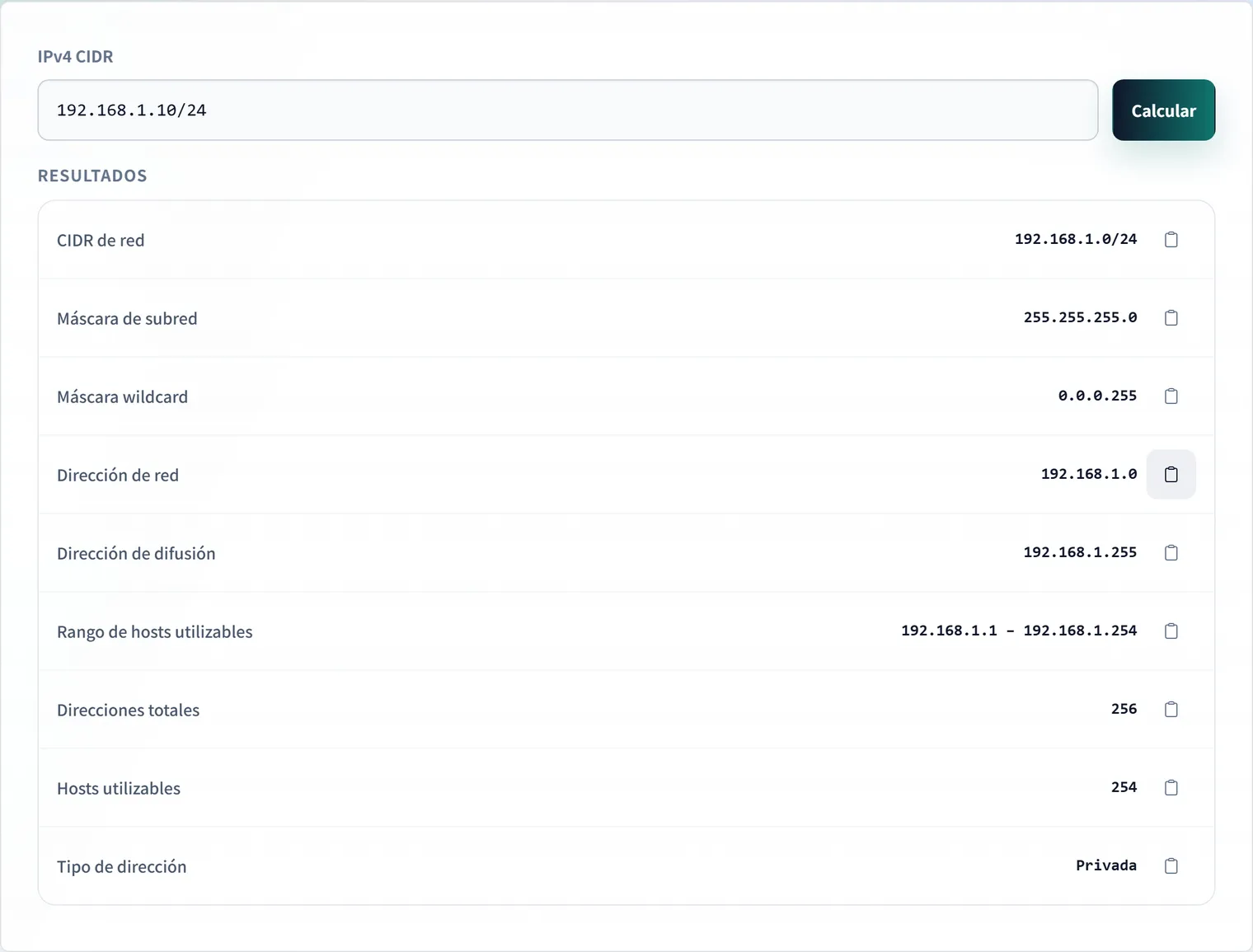
Task: Click the Rango de hosts utilizables label
Action: pos(155,632)
